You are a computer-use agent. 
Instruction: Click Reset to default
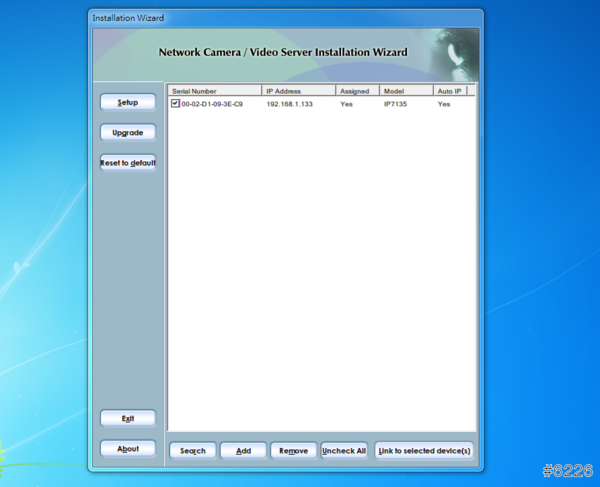tap(128, 163)
